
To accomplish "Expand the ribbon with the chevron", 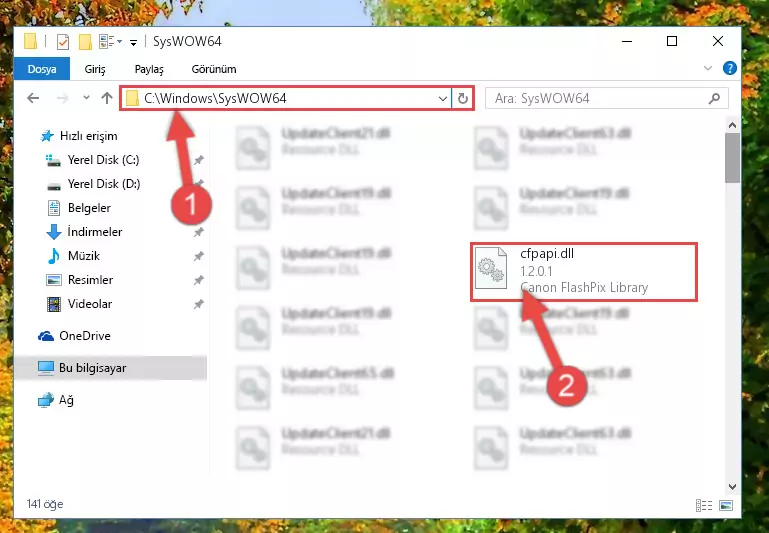I will coord(708,68).
